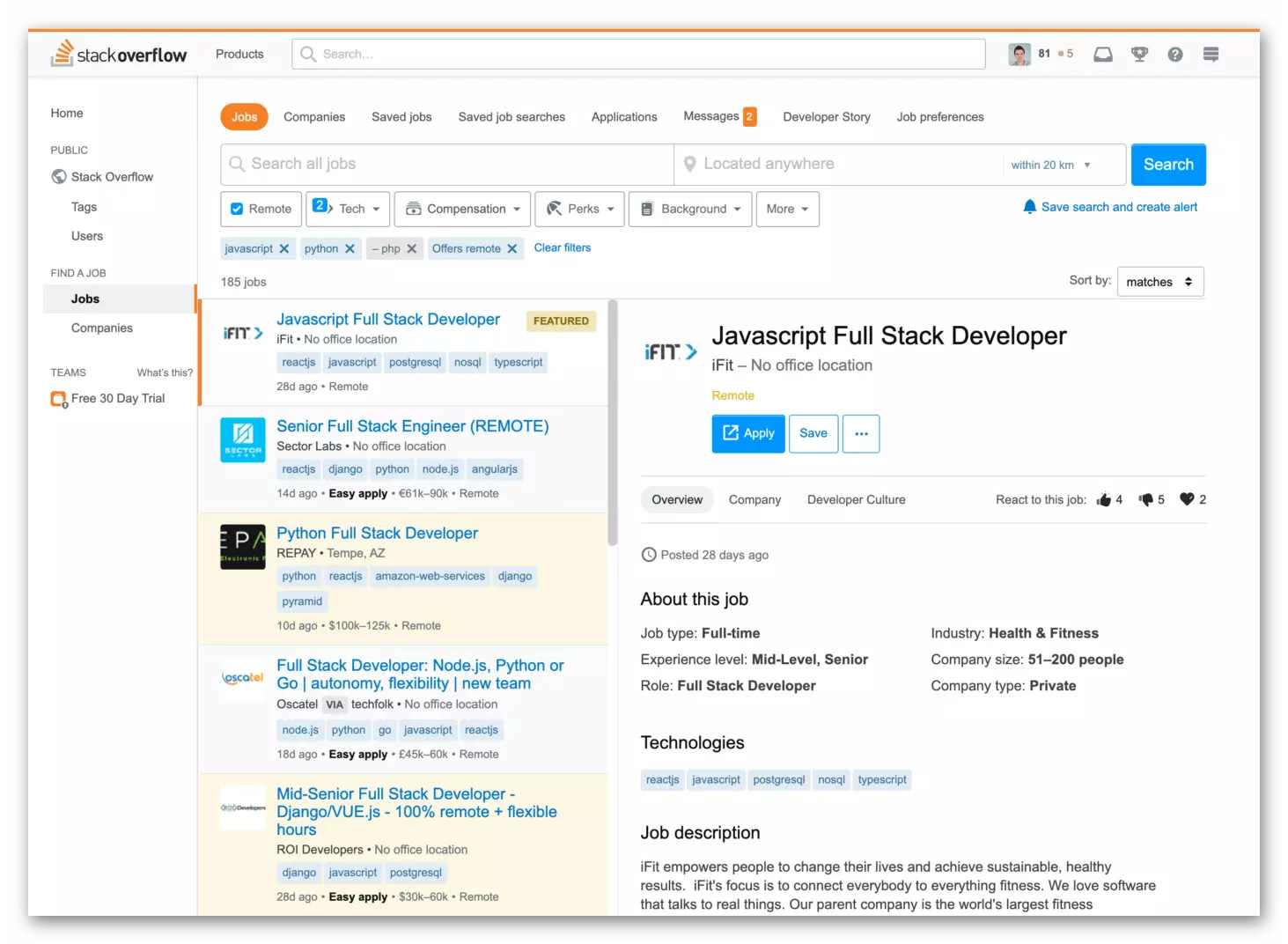Open Messages with 2 unread badge

pyautogui.click(x=719, y=116)
